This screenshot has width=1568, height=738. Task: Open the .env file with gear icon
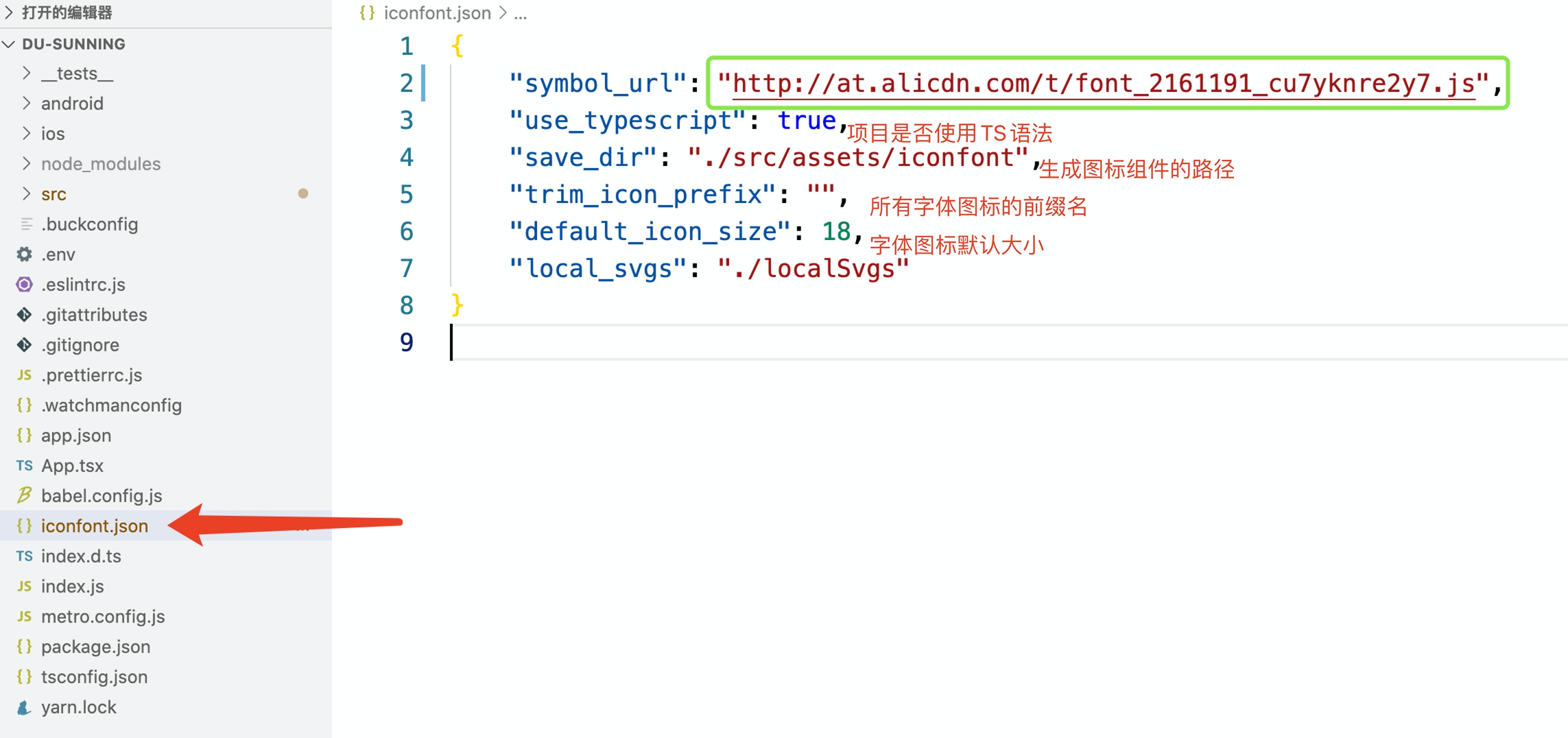click(23, 254)
